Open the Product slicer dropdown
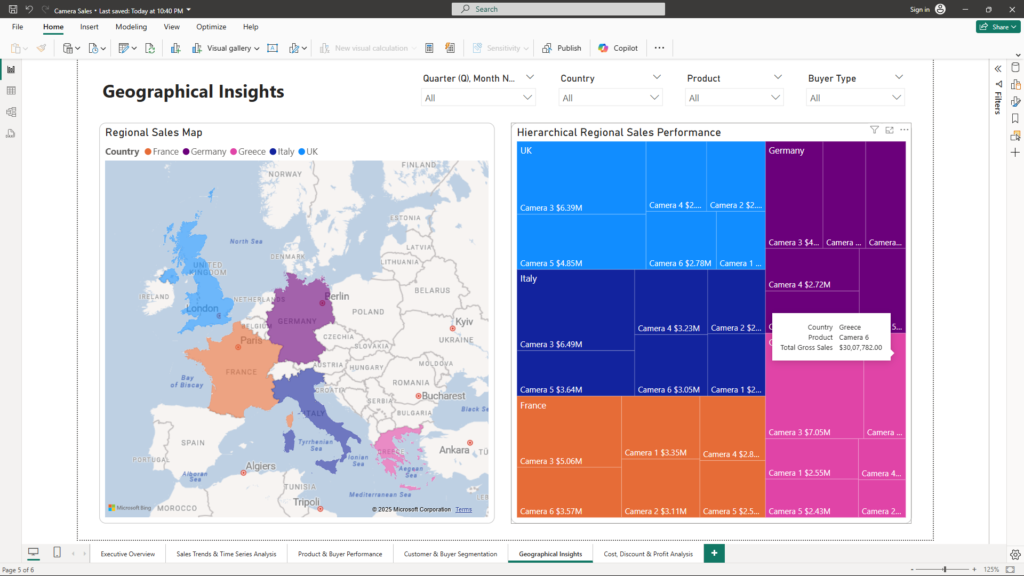Viewport: 1024px width, 576px height. click(x=776, y=97)
